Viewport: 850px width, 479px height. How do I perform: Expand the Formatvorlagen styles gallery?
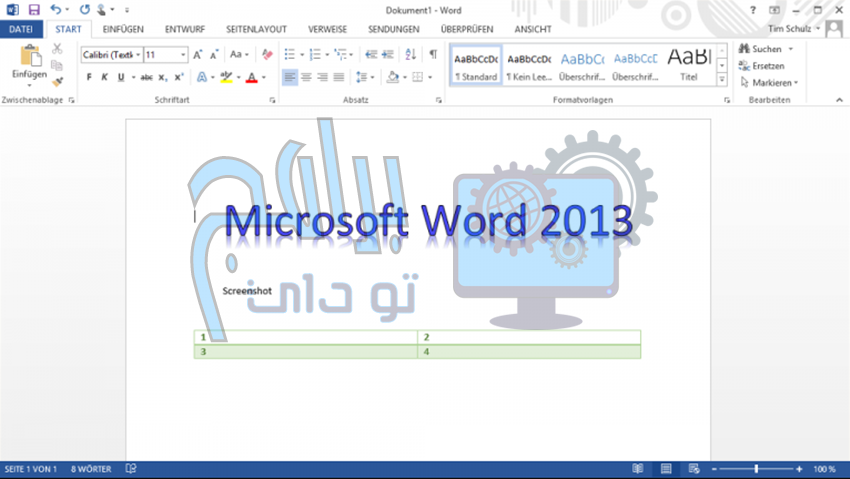point(722,79)
